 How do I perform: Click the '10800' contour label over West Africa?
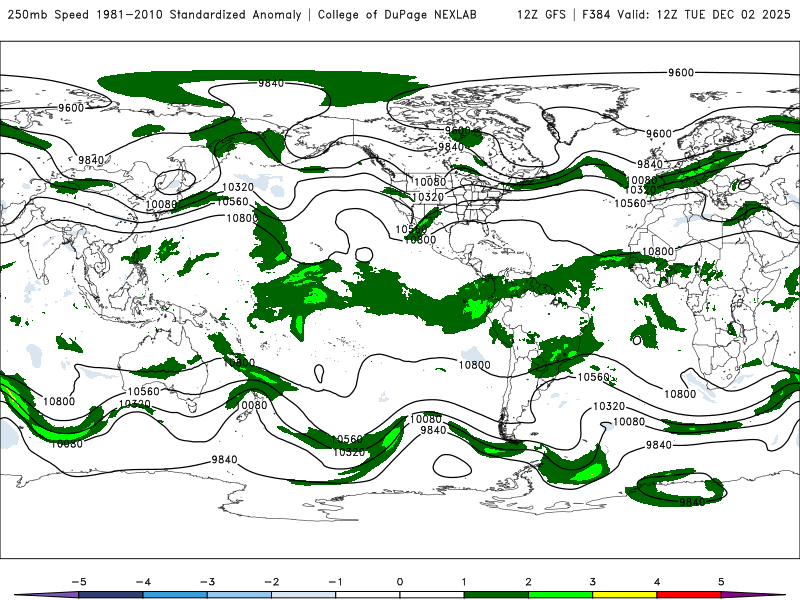pos(658,252)
